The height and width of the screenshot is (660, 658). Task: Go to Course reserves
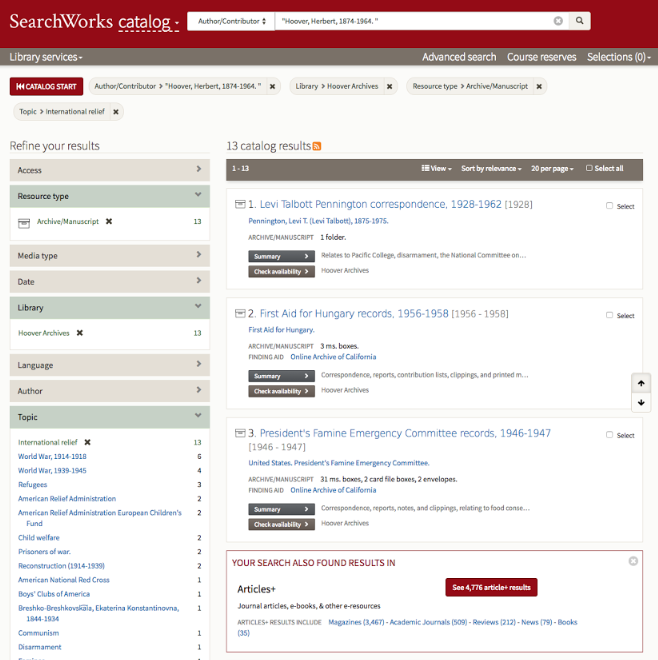click(541, 57)
